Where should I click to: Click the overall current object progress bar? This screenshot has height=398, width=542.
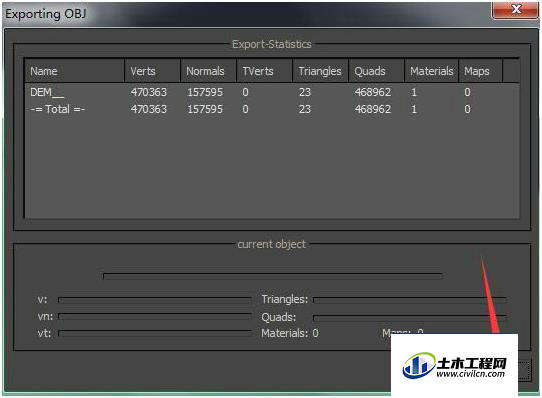(x=273, y=276)
